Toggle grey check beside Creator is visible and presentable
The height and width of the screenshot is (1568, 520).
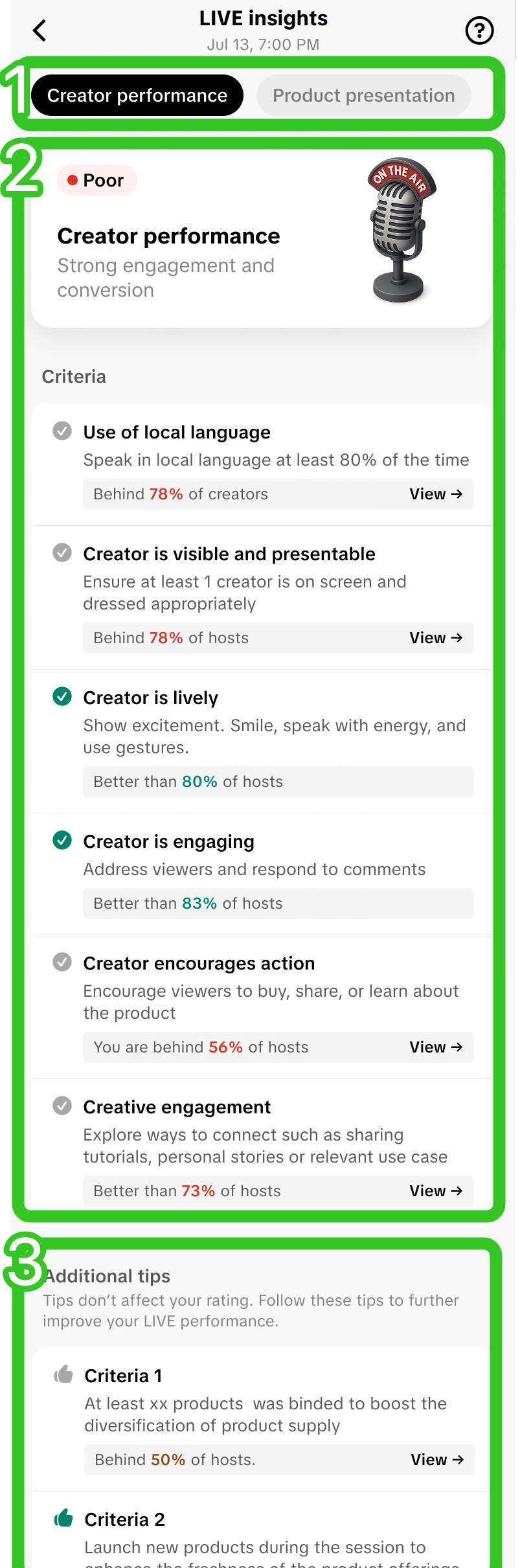click(x=62, y=553)
